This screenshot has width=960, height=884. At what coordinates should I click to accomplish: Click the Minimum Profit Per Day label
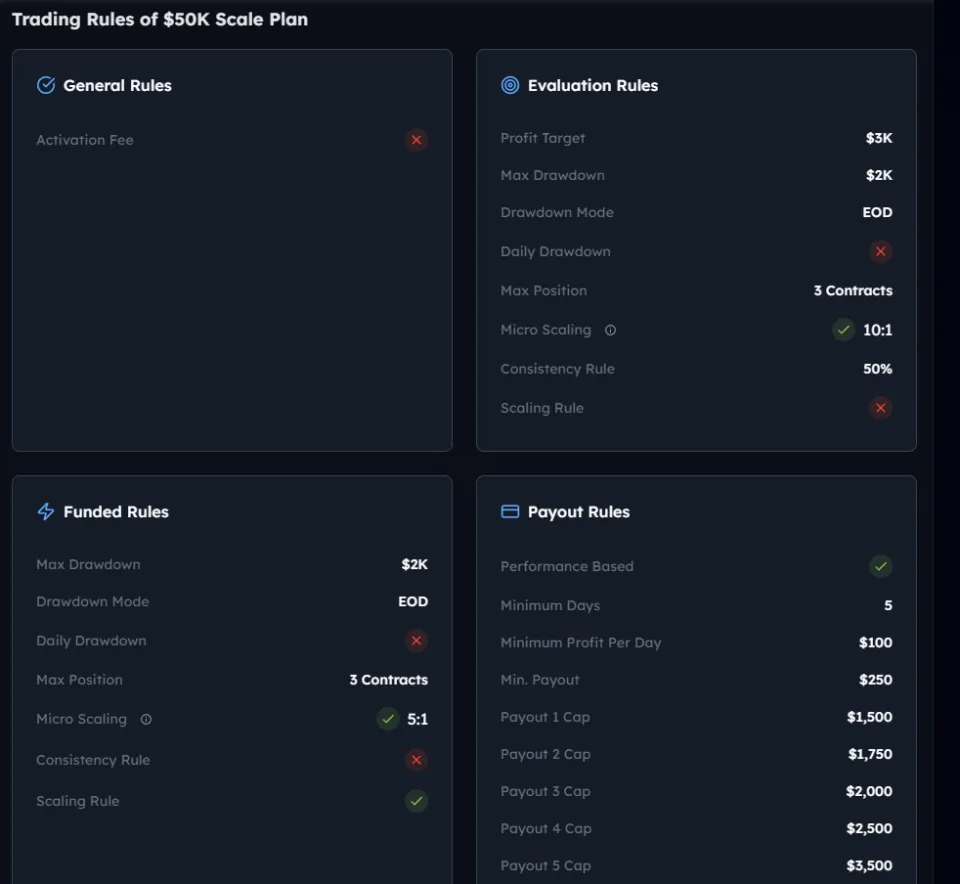click(580, 643)
